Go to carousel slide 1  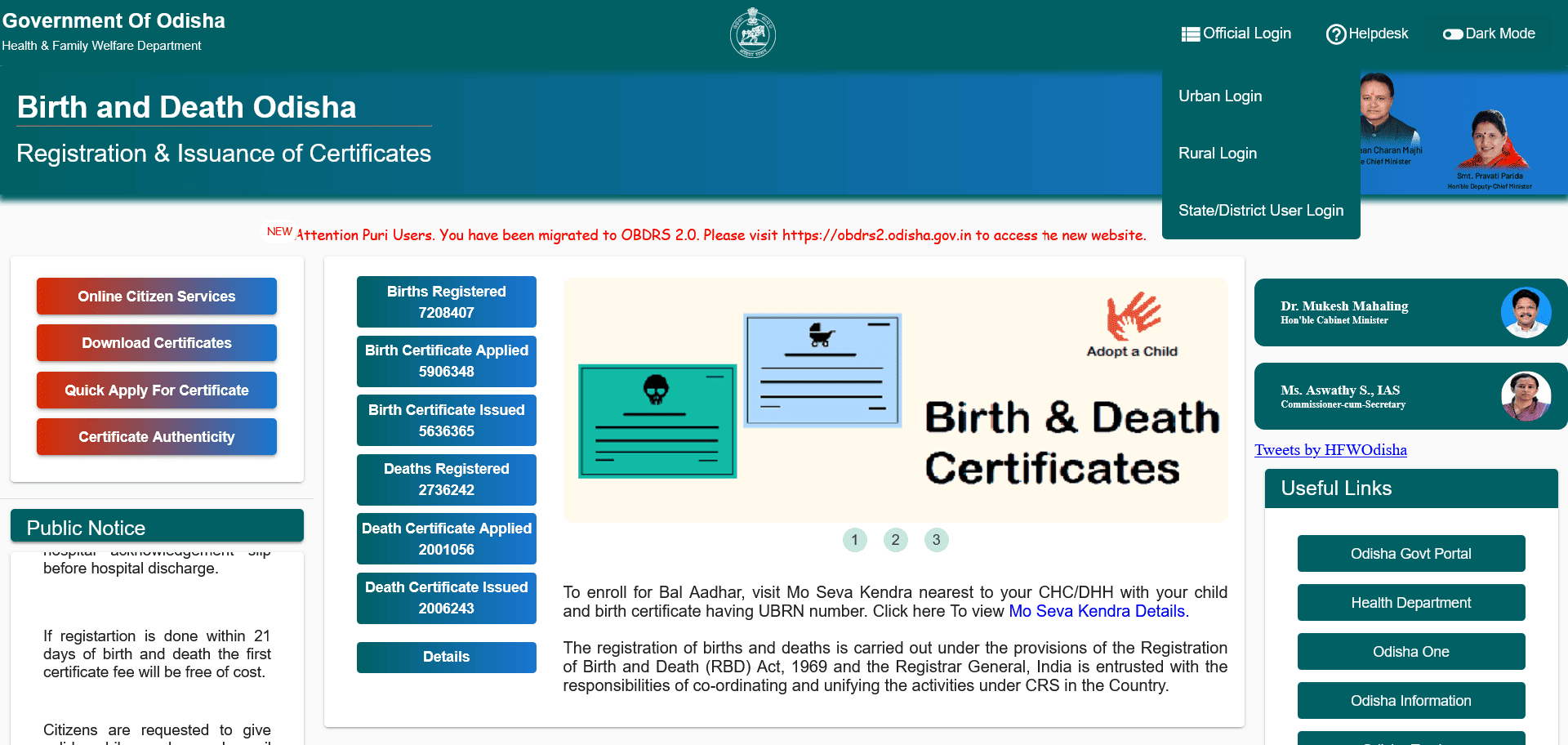(854, 540)
